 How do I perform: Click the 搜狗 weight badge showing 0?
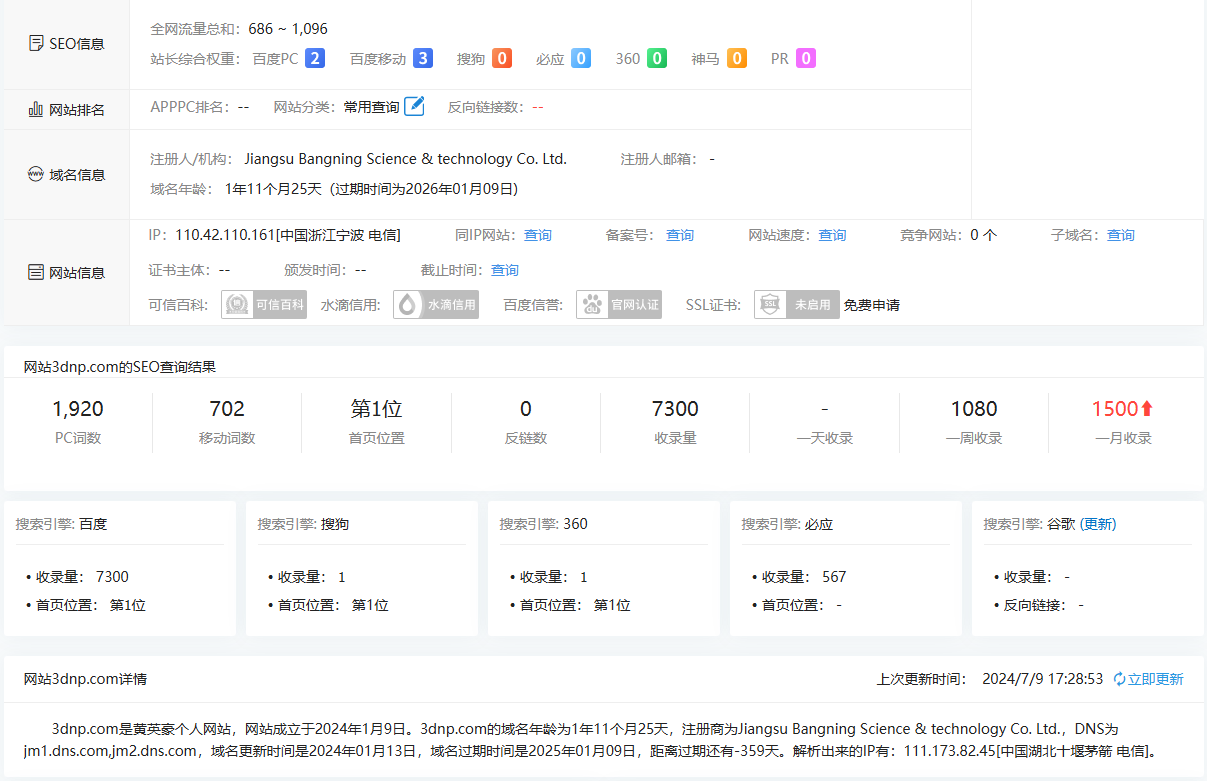pyautogui.click(x=502, y=58)
